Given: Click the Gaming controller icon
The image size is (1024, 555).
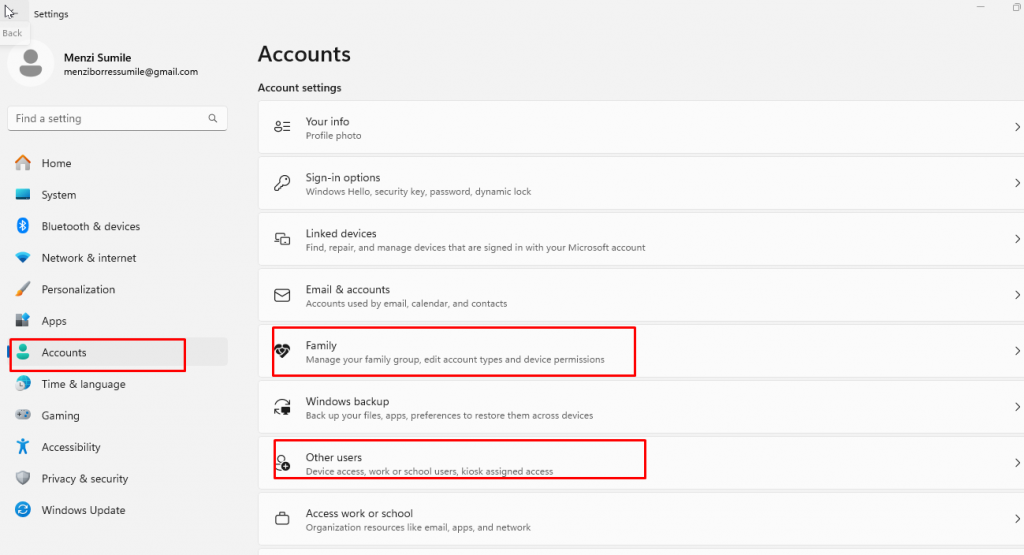Looking at the screenshot, I should point(23,415).
